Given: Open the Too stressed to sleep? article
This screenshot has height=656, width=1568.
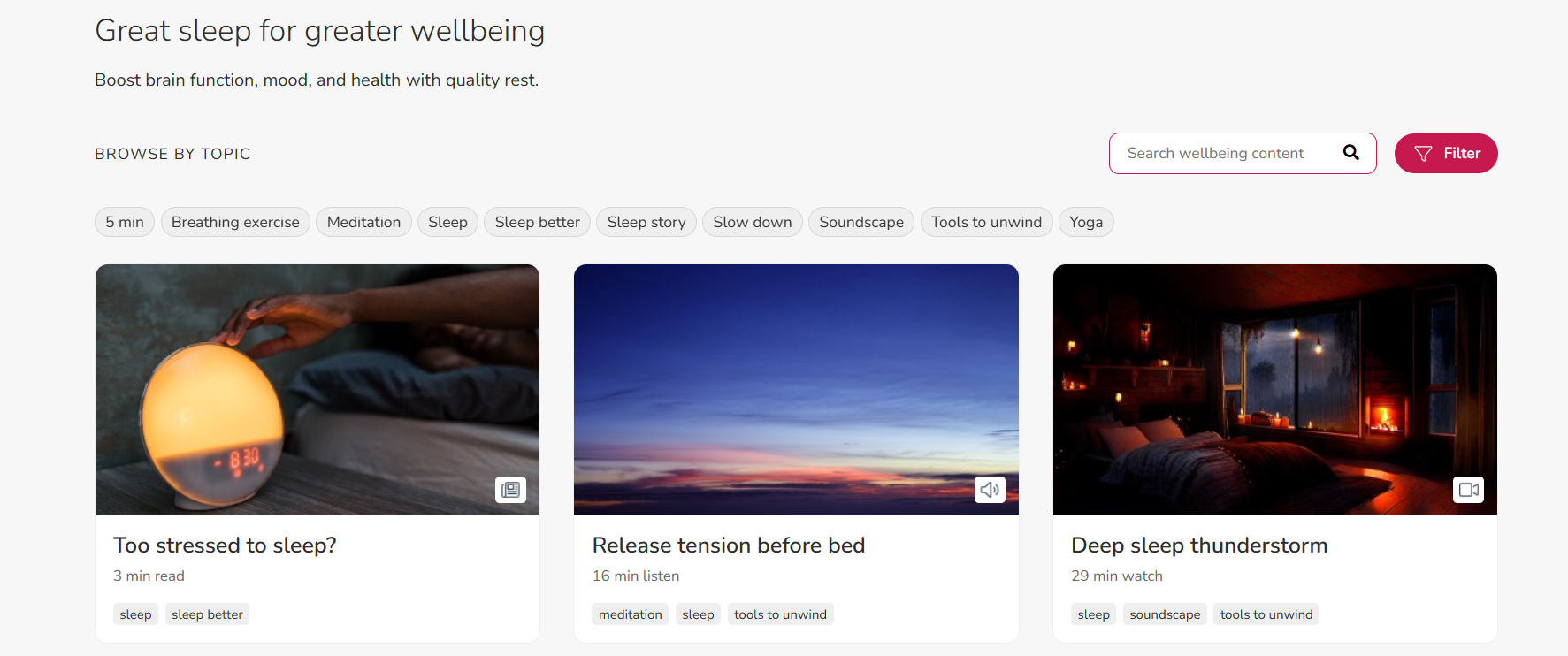Looking at the screenshot, I should coord(225,545).
